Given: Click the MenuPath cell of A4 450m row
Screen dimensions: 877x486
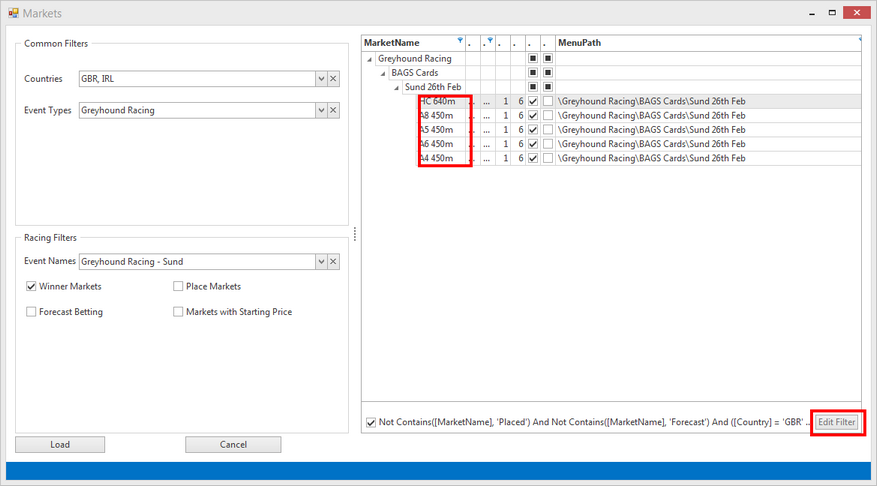Looking at the screenshot, I should coord(708,158).
